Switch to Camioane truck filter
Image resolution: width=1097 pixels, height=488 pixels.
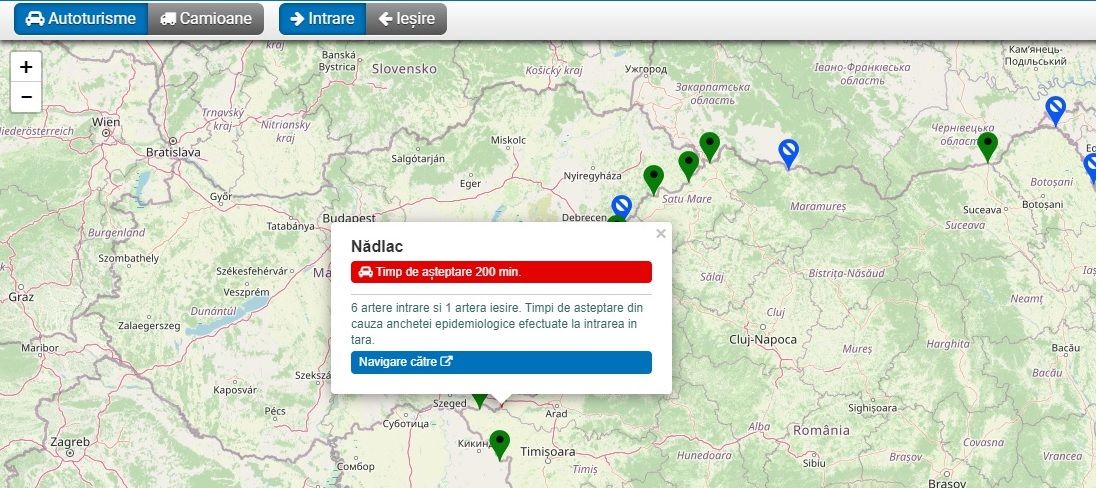click(206, 19)
